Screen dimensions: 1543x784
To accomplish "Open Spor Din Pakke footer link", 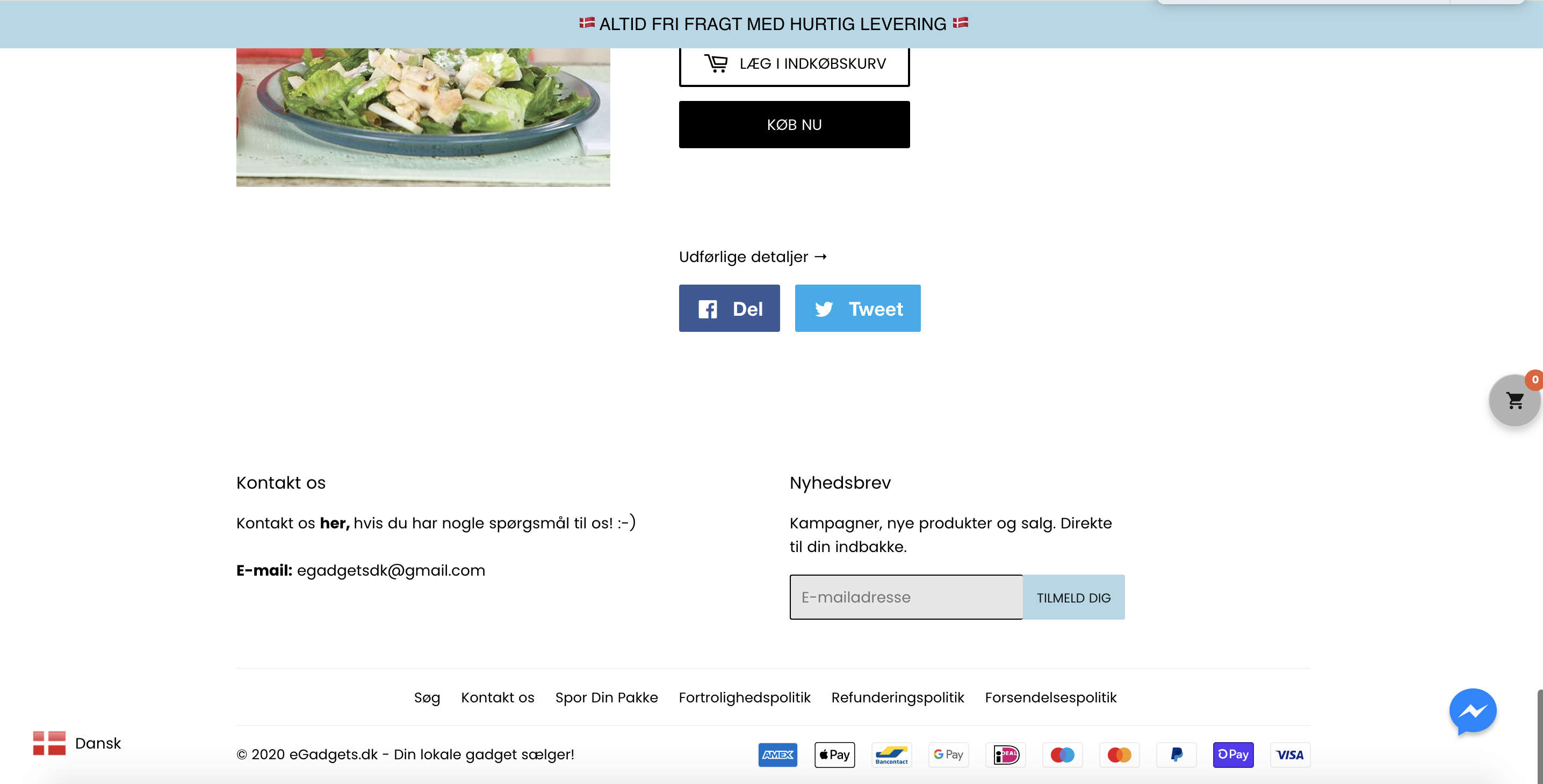I will [606, 697].
